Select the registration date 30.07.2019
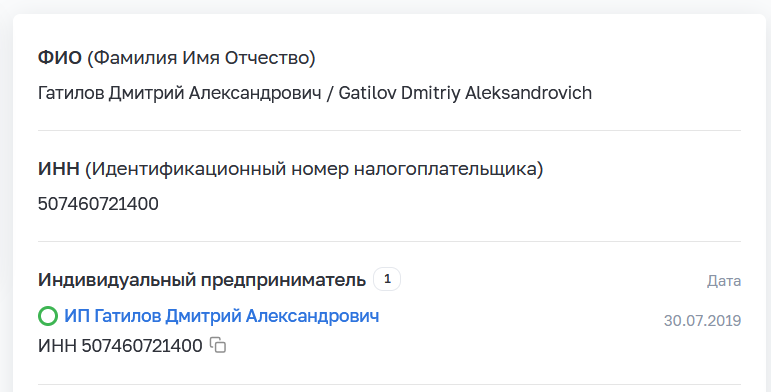Screen dimensions: 771x392 pos(702,321)
